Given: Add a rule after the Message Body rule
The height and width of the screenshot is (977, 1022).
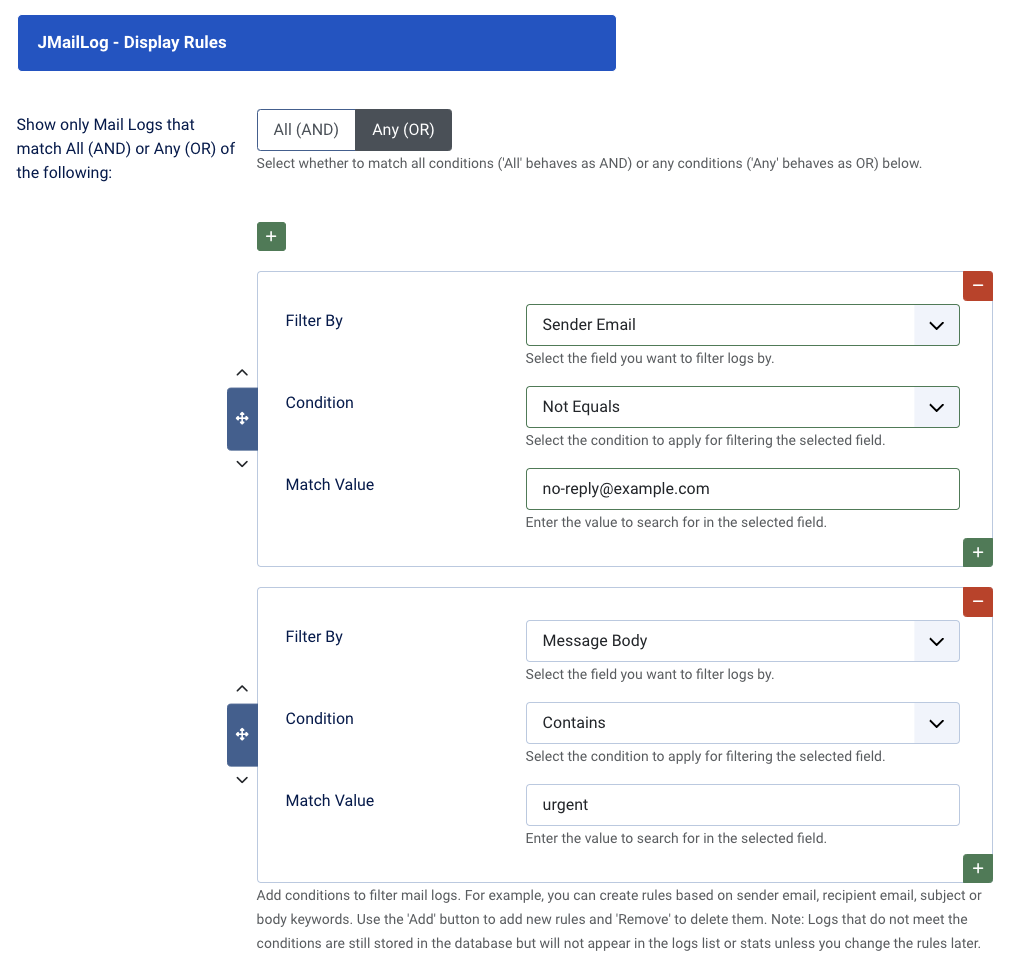Looking at the screenshot, I should coord(978,868).
